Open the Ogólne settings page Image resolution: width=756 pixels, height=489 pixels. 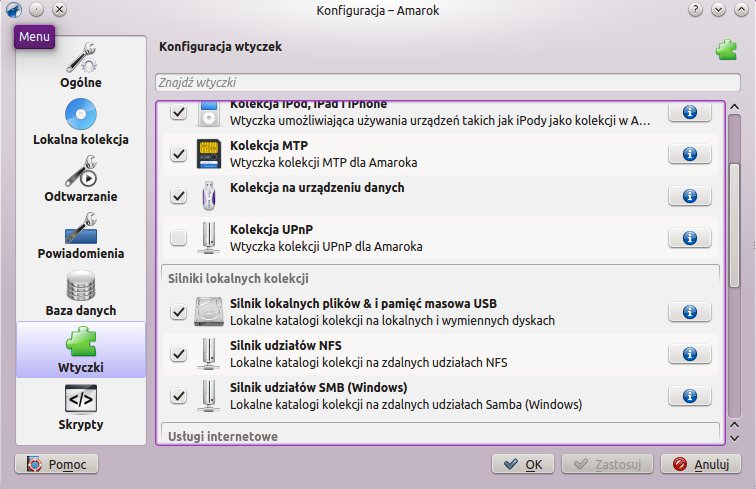[81, 64]
